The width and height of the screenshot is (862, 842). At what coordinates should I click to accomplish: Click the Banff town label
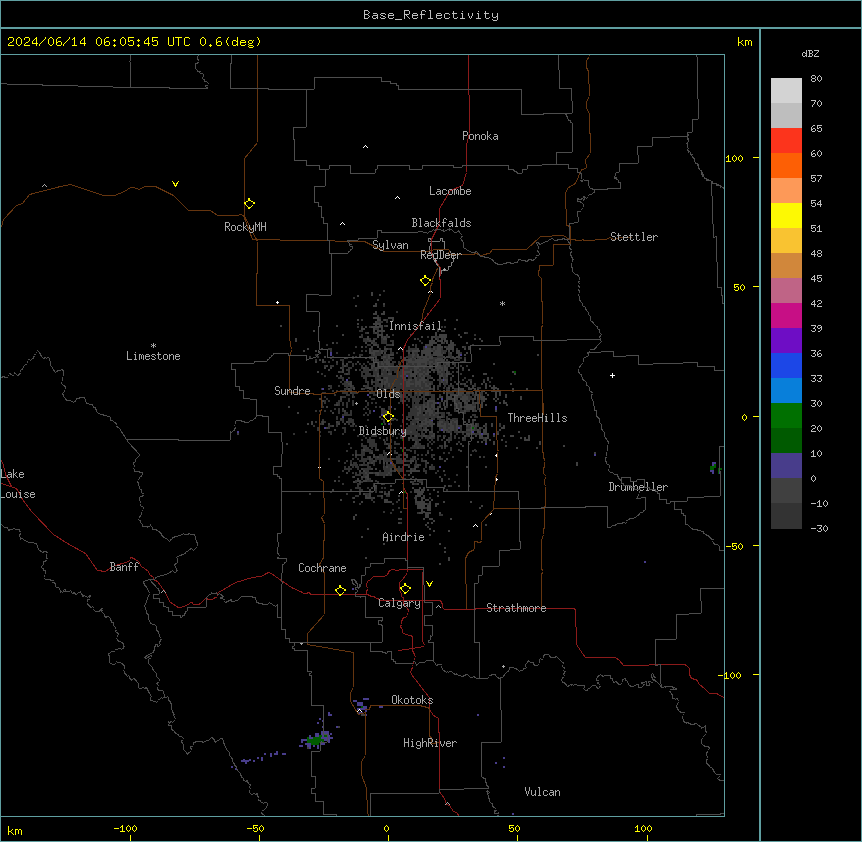[124, 567]
